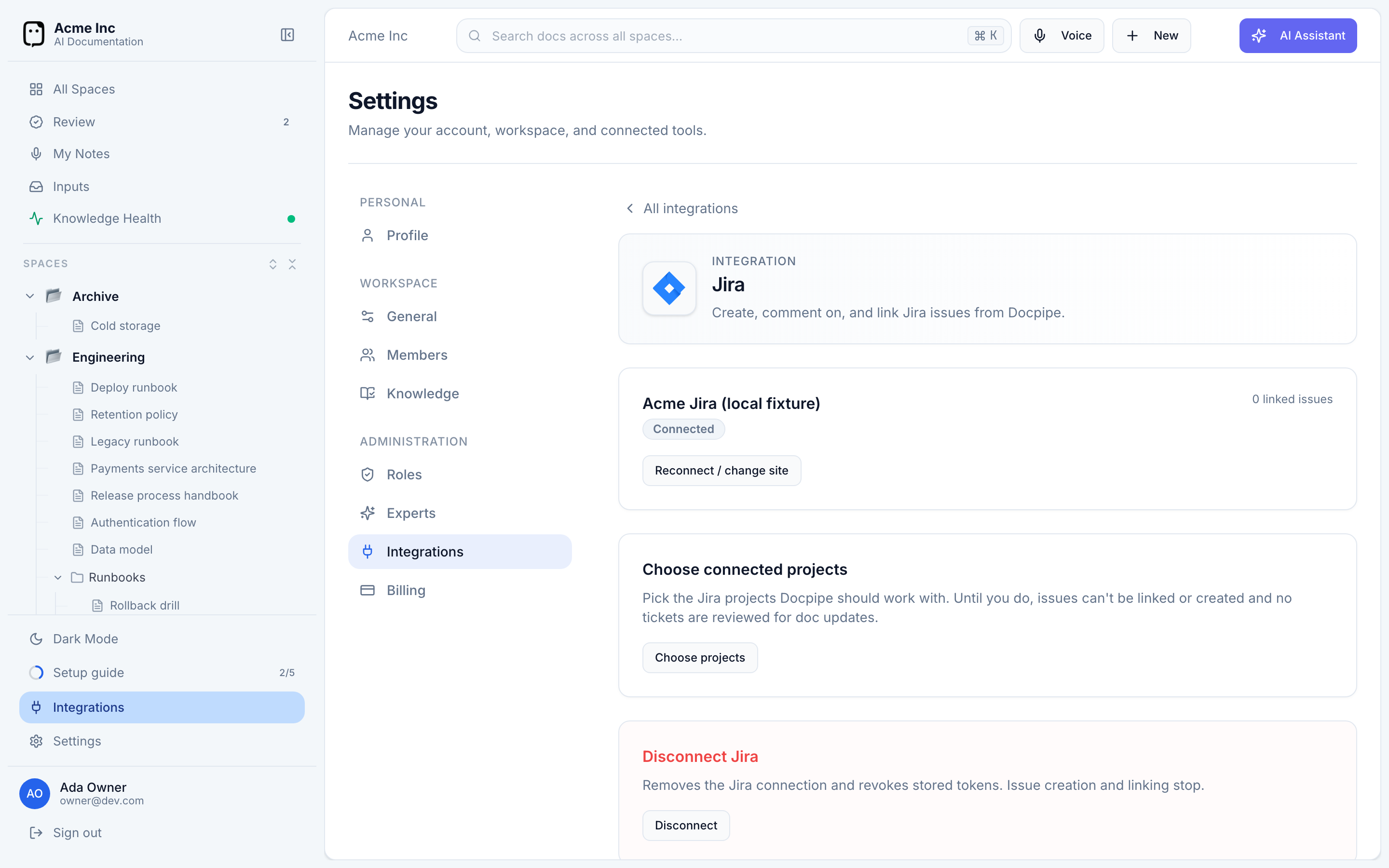Open Knowledge settings
This screenshot has height=868, width=1389.
point(460,393)
